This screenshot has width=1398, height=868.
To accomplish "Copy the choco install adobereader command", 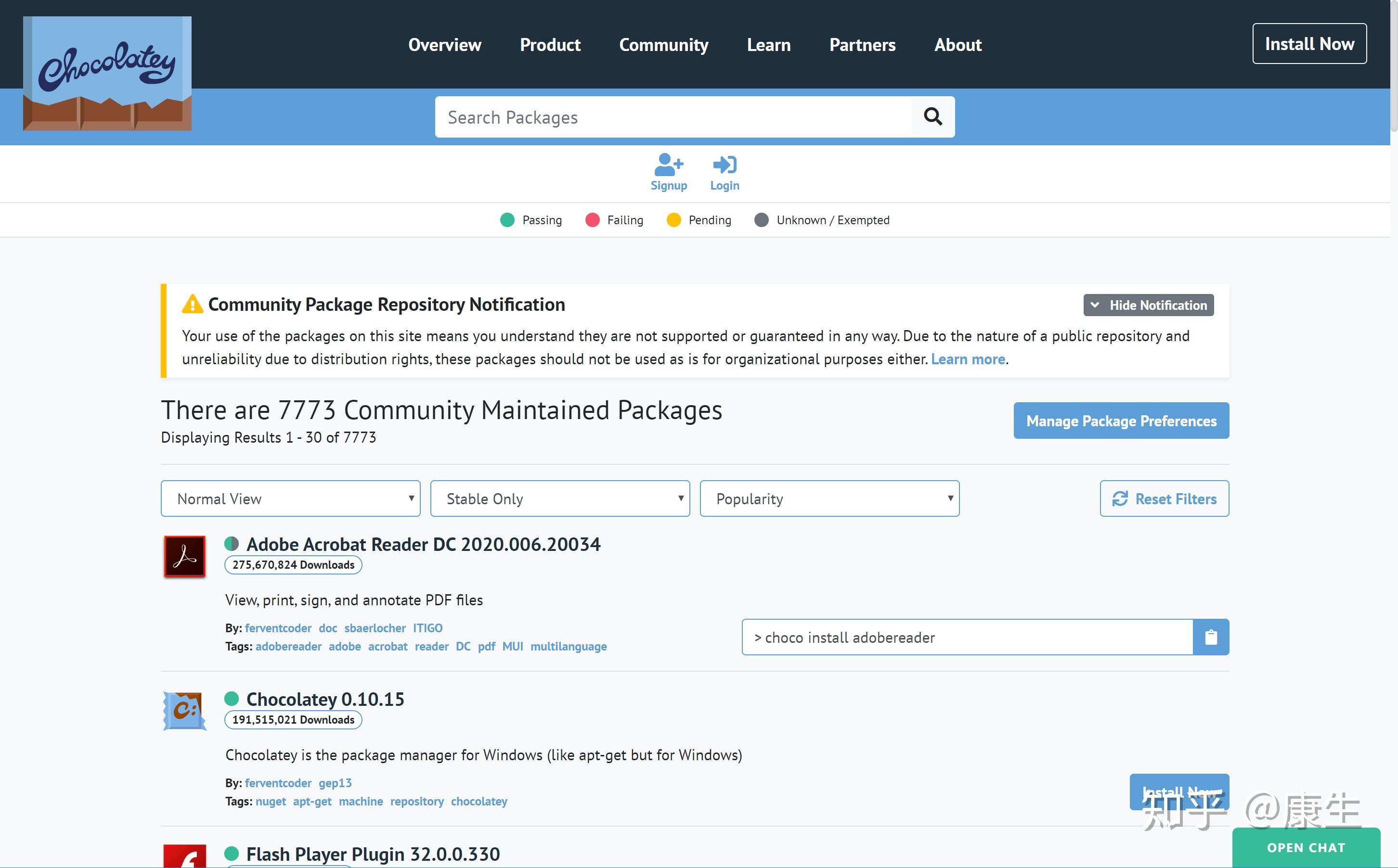I will [x=1211, y=637].
